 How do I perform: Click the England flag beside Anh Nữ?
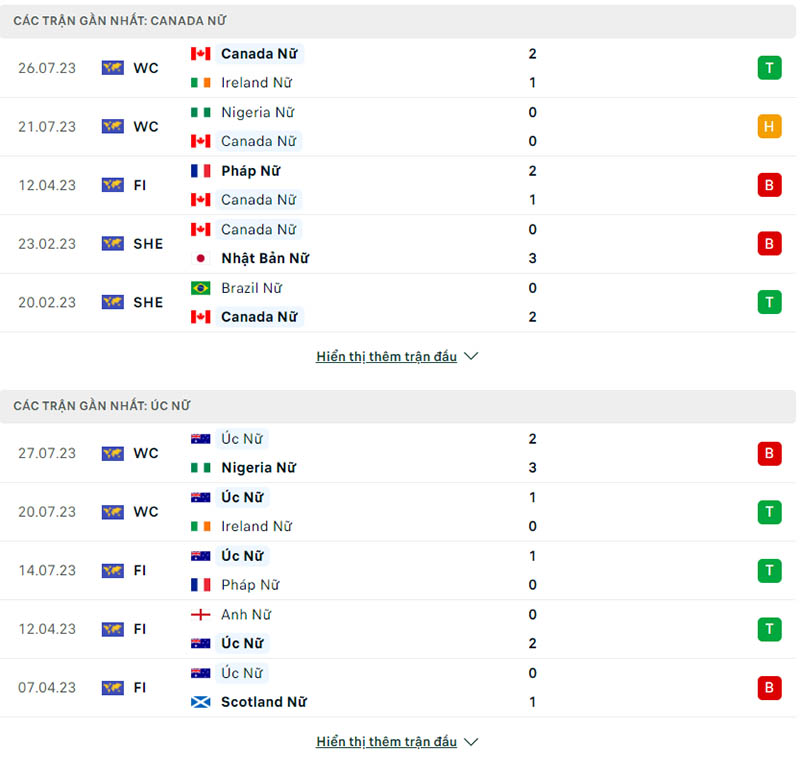pos(199,614)
